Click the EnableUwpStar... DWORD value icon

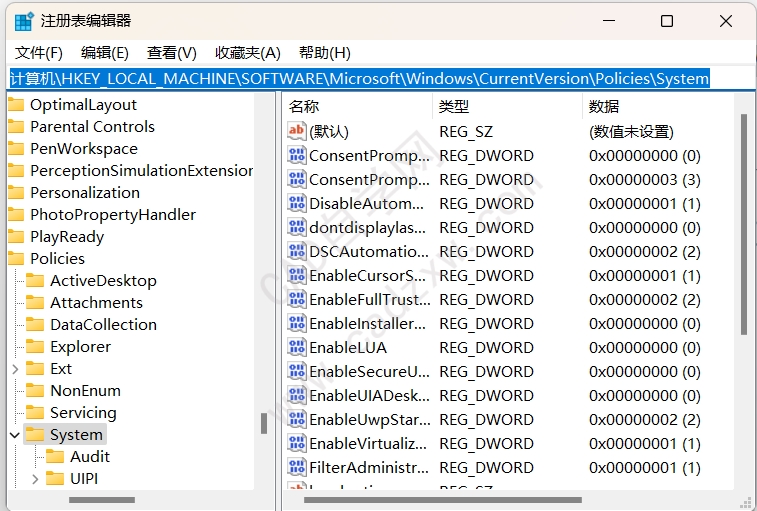[x=296, y=419]
